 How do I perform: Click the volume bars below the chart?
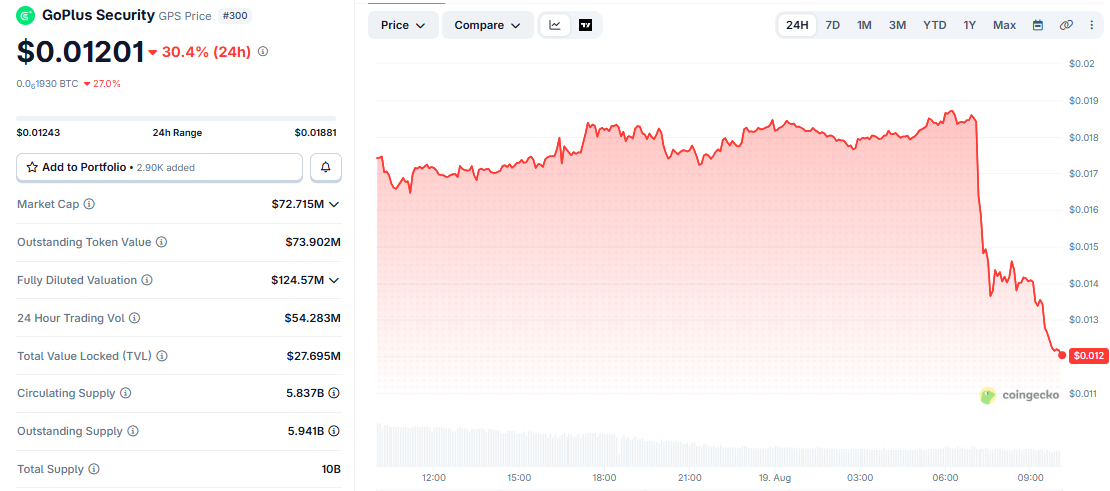(719, 446)
